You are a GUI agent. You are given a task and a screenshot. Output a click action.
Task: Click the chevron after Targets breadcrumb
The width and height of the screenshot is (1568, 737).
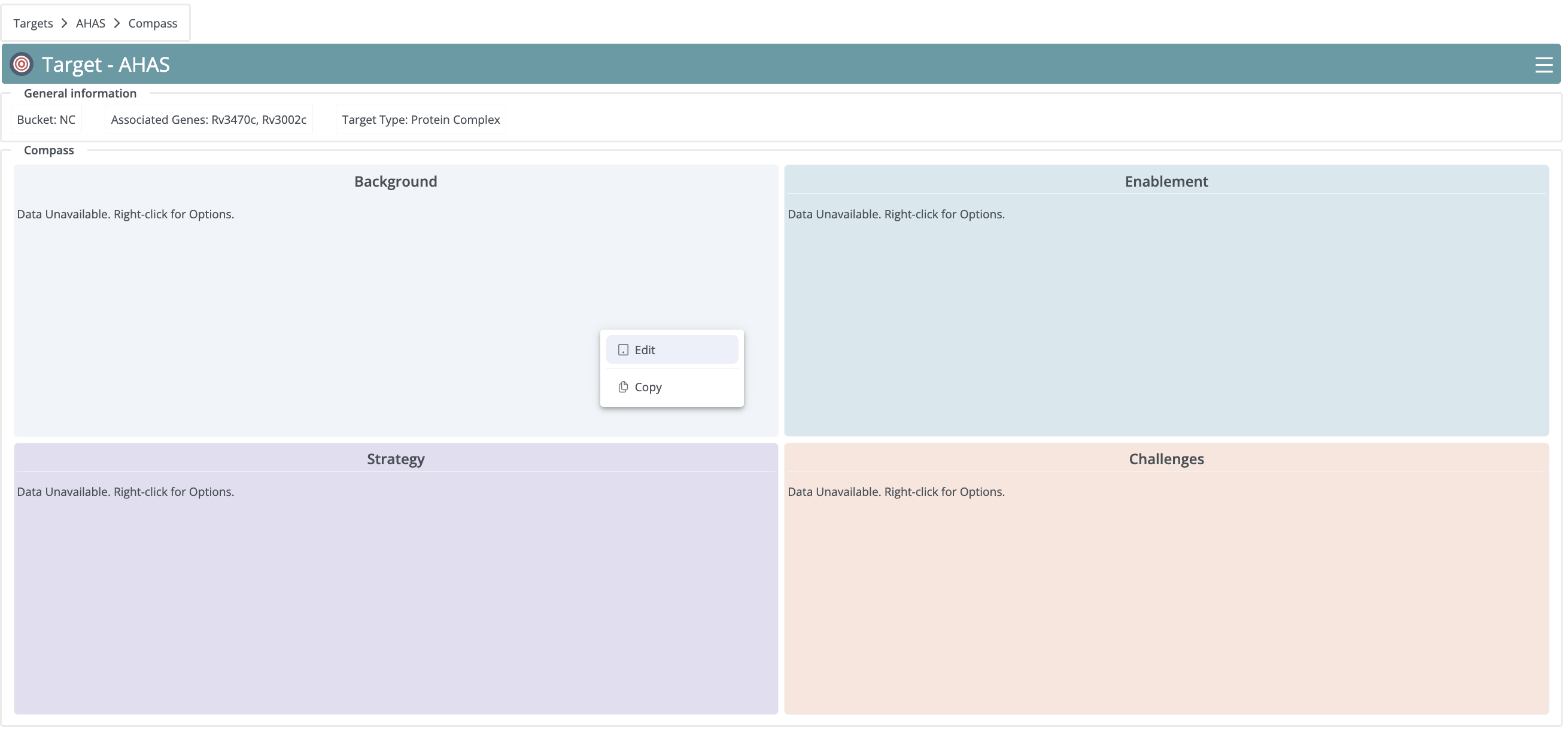pyautogui.click(x=64, y=23)
